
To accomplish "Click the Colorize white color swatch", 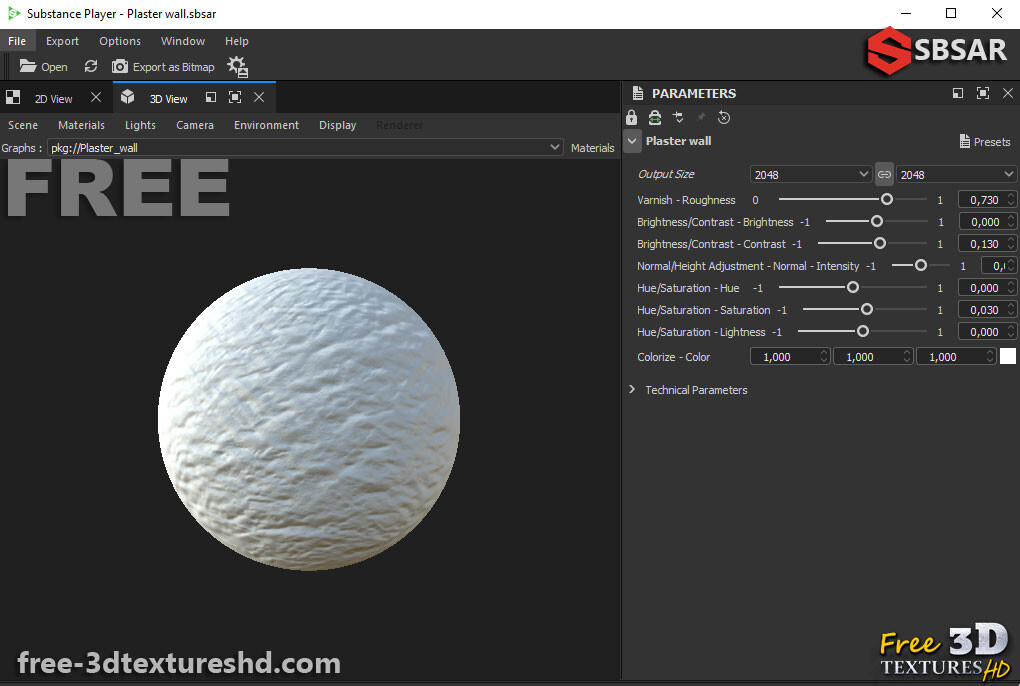I will [1007, 355].
